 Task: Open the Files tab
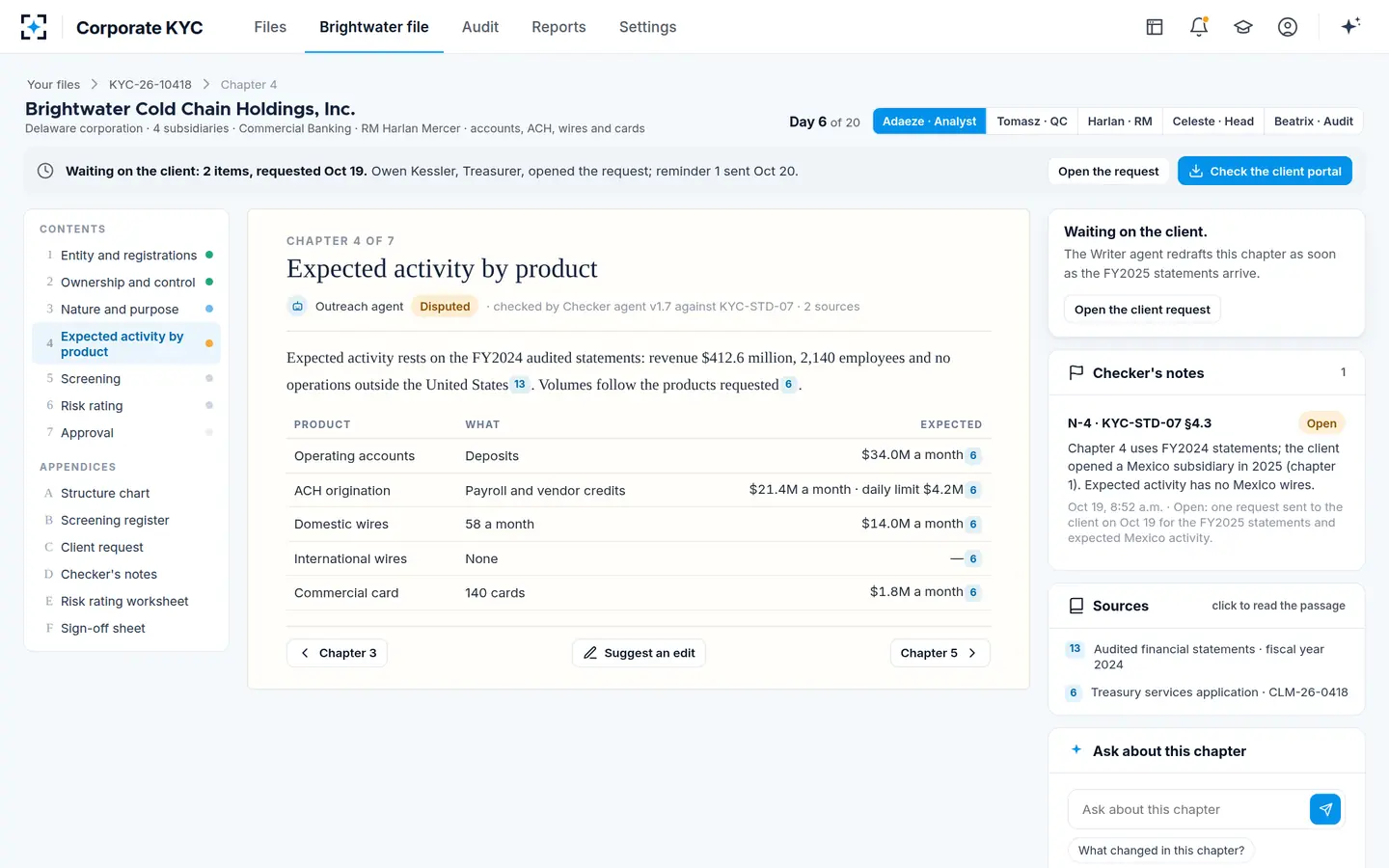coord(270,27)
